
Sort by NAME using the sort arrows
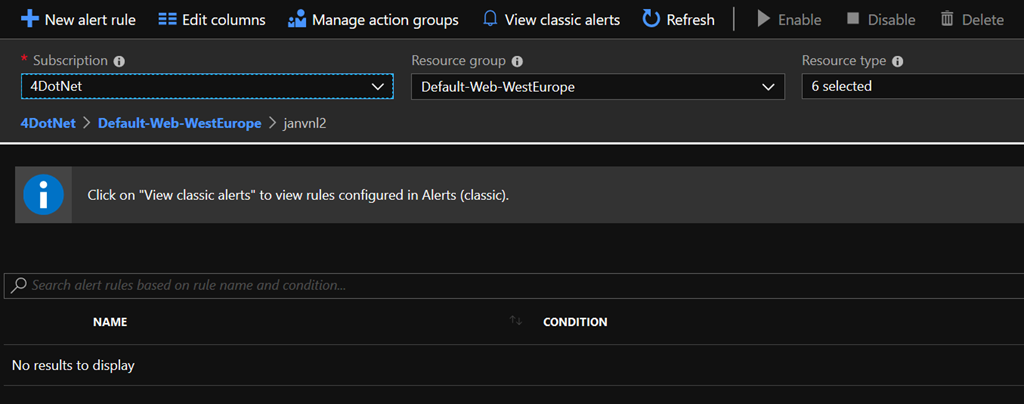516,320
